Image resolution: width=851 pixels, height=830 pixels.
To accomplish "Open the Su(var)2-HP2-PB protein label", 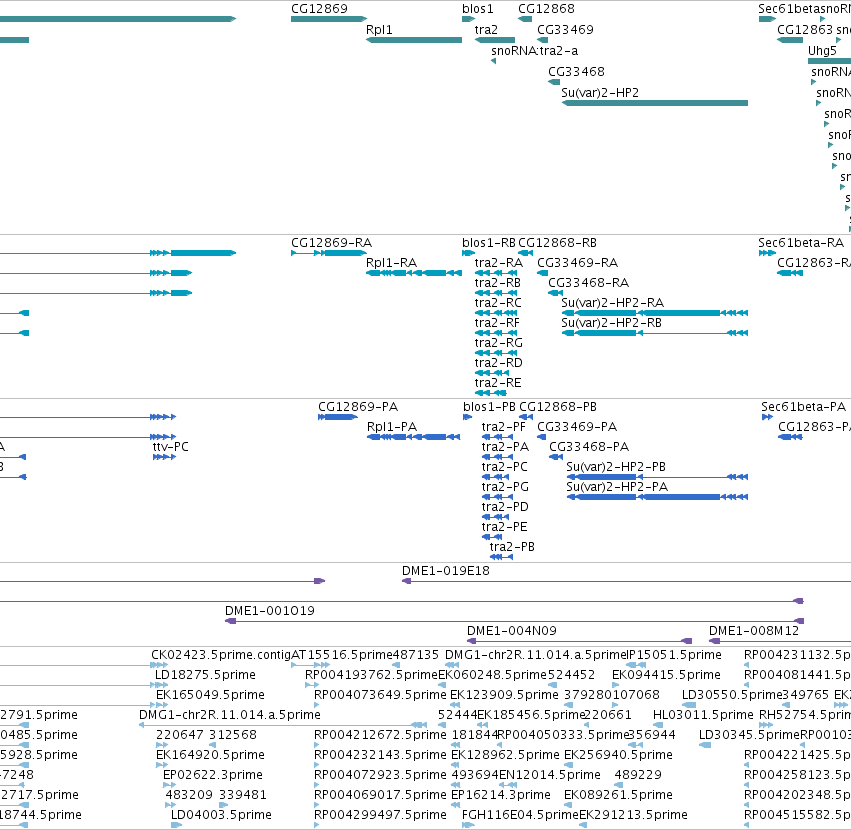I will (616, 467).
